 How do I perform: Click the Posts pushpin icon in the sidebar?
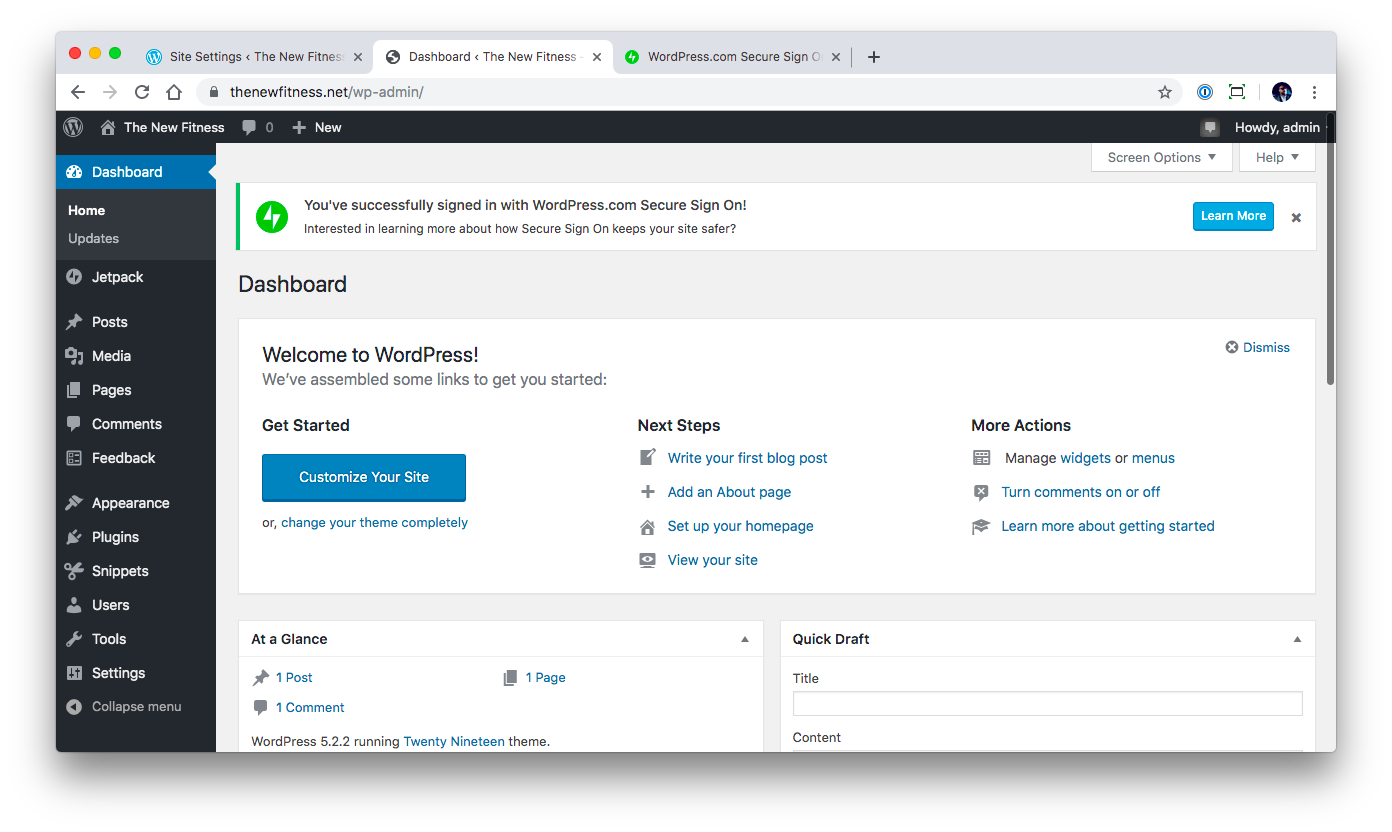[x=74, y=322]
